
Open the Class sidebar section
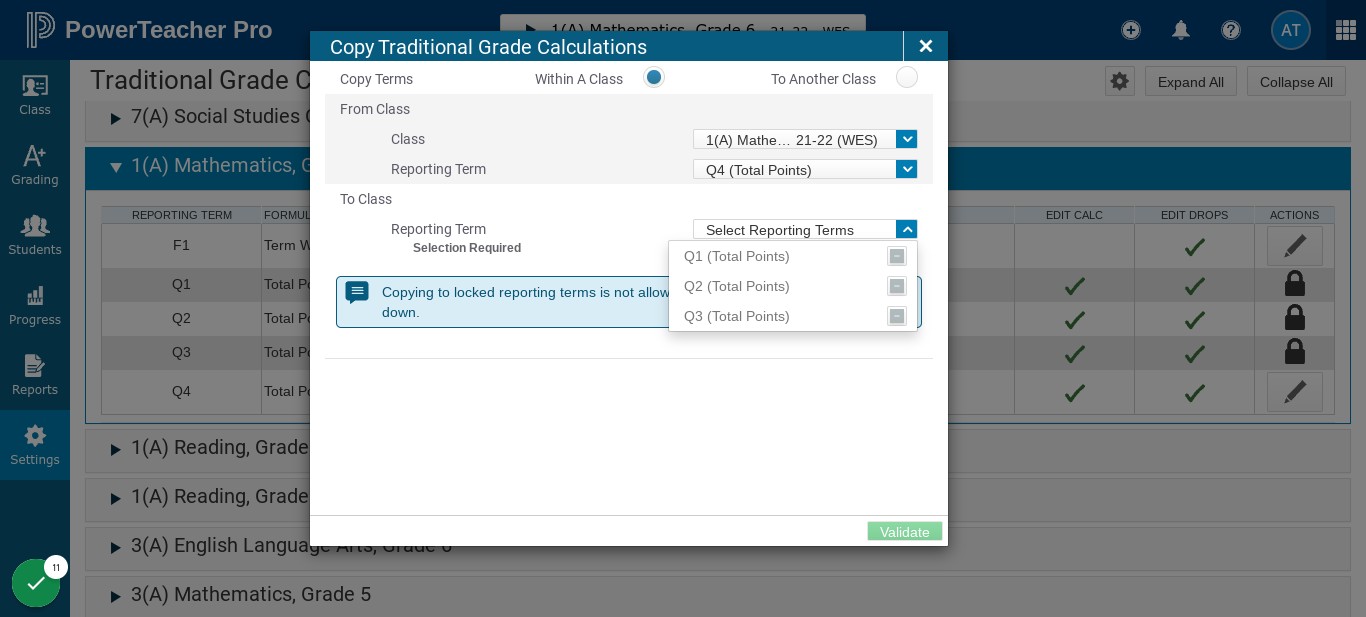tap(35, 95)
